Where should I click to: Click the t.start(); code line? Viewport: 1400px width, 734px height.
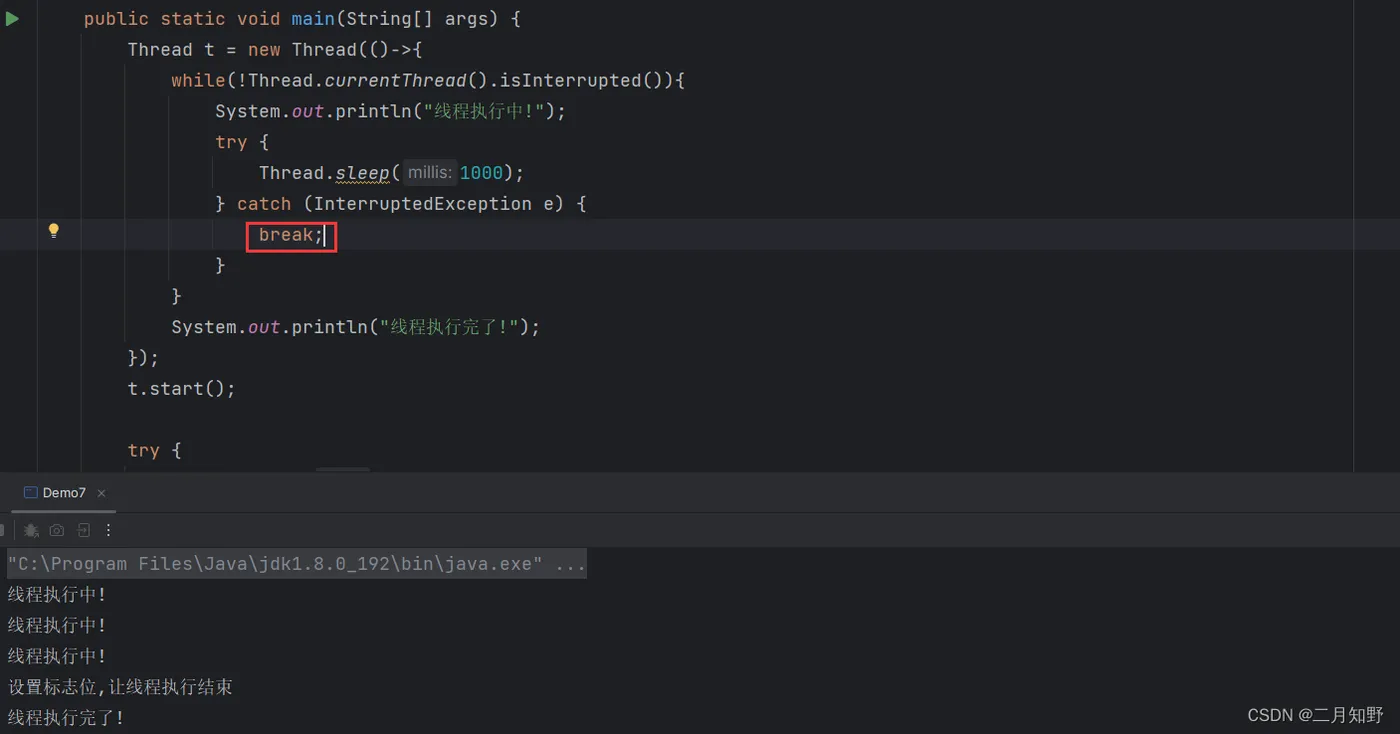pos(181,388)
